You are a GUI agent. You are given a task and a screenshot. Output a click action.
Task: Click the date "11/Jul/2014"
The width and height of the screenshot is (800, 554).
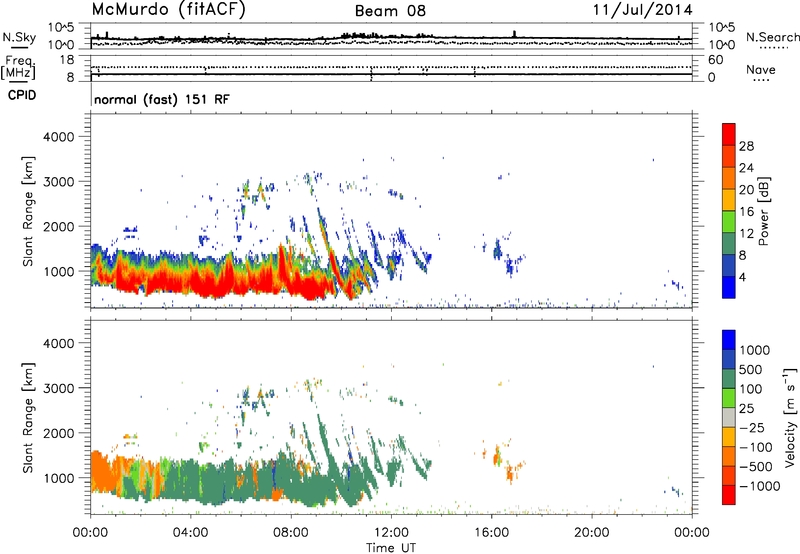click(642, 10)
